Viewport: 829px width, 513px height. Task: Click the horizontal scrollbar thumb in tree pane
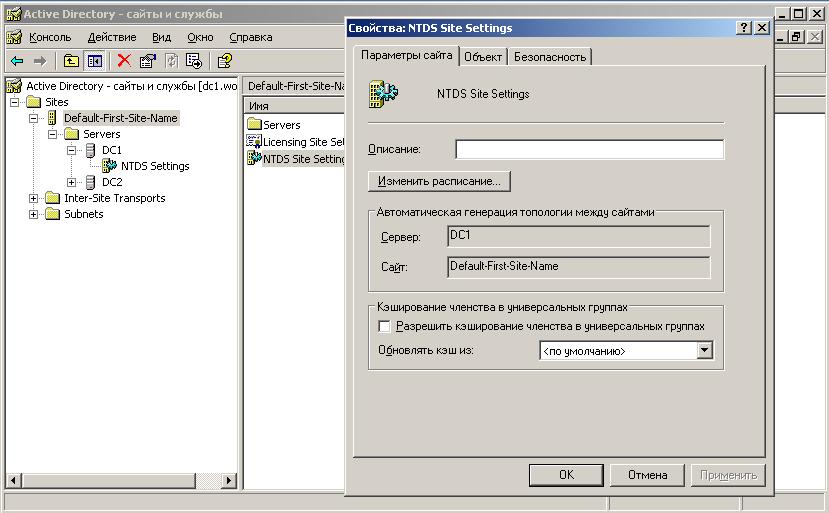point(108,480)
